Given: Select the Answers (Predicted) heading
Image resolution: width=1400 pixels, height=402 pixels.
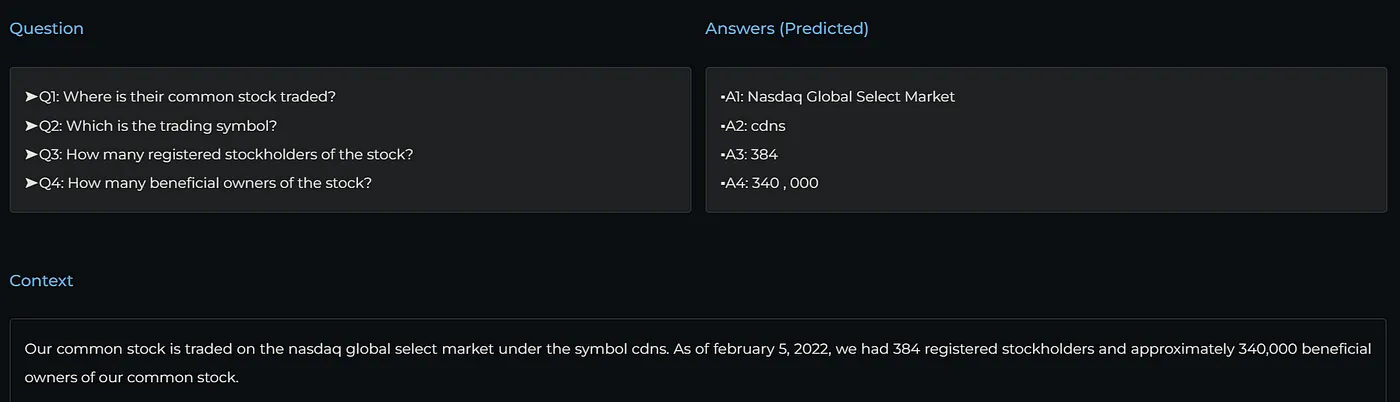Looking at the screenshot, I should click(x=787, y=29).
